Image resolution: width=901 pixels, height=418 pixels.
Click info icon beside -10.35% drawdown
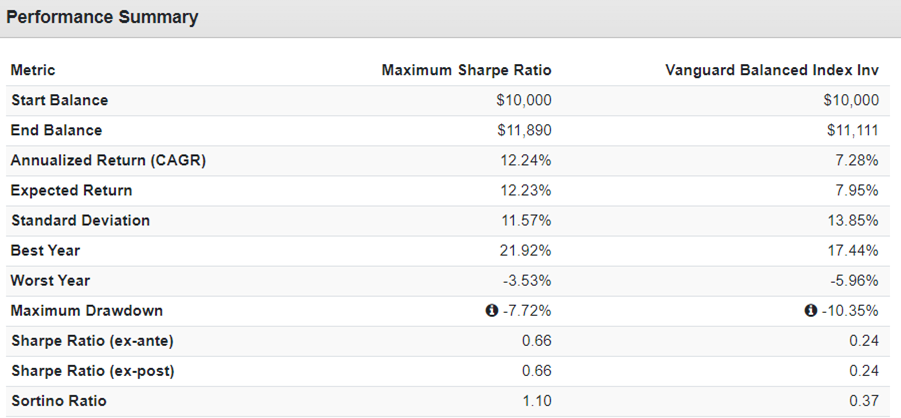811,311
